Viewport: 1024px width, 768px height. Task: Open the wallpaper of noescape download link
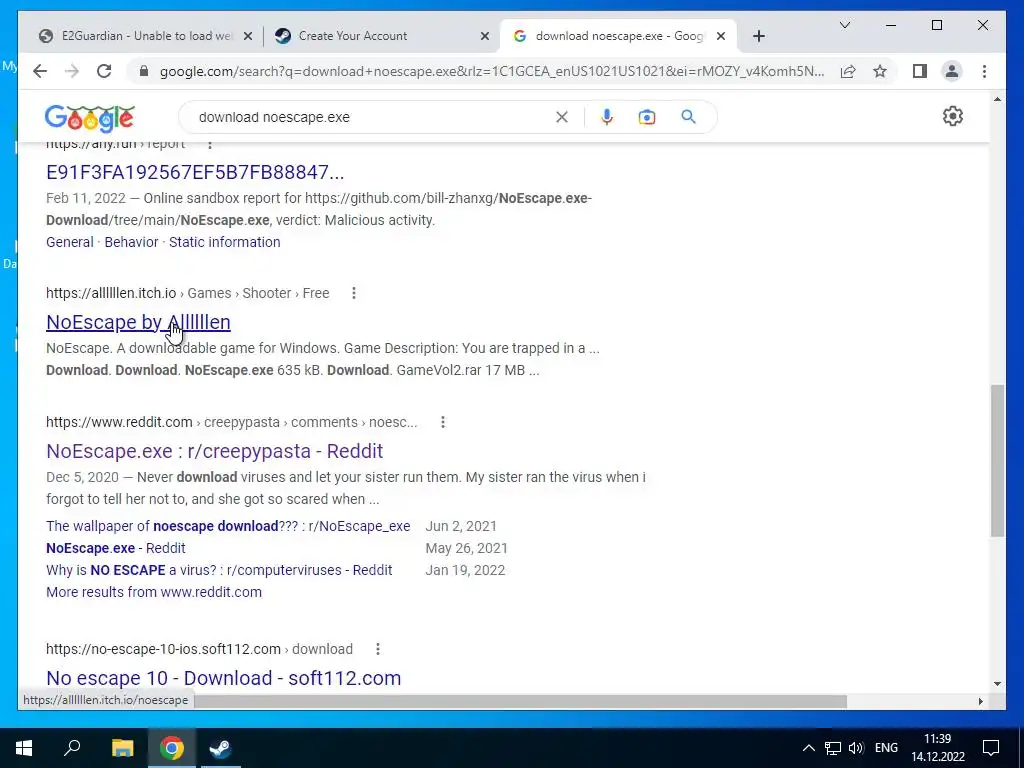pos(228,526)
